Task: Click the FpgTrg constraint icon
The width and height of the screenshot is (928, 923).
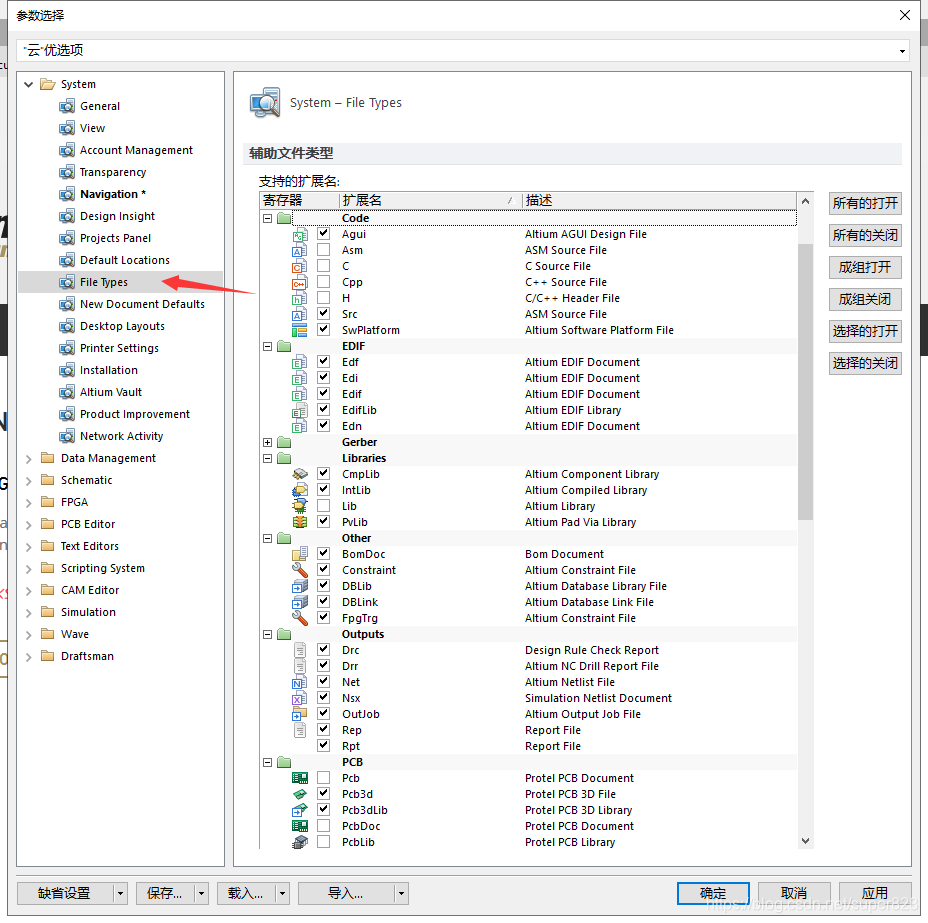Action: 299,618
